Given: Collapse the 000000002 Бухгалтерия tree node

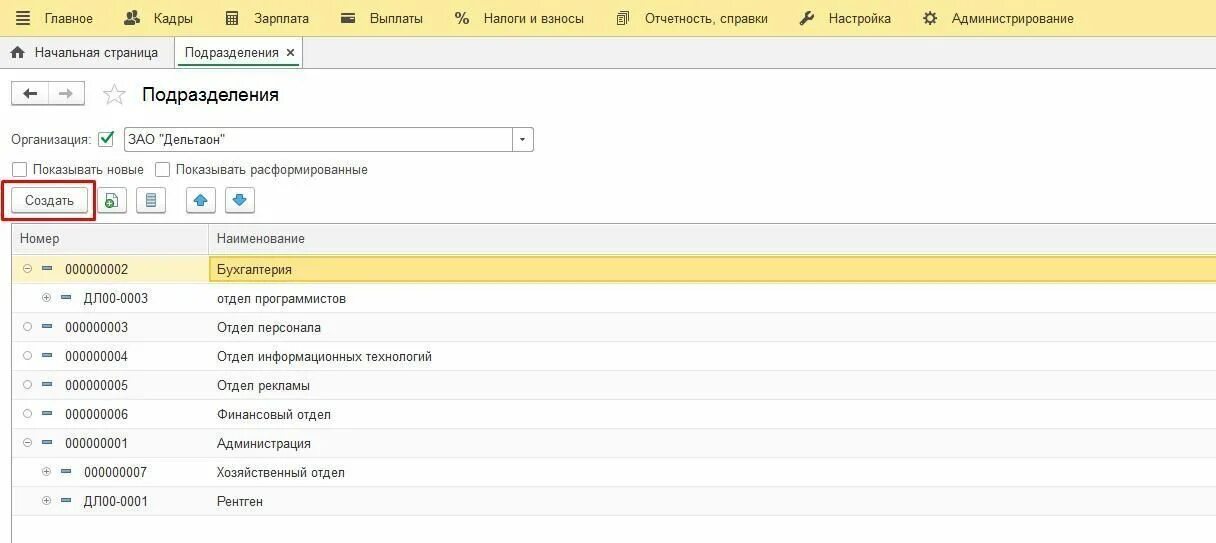Looking at the screenshot, I should click(27, 269).
